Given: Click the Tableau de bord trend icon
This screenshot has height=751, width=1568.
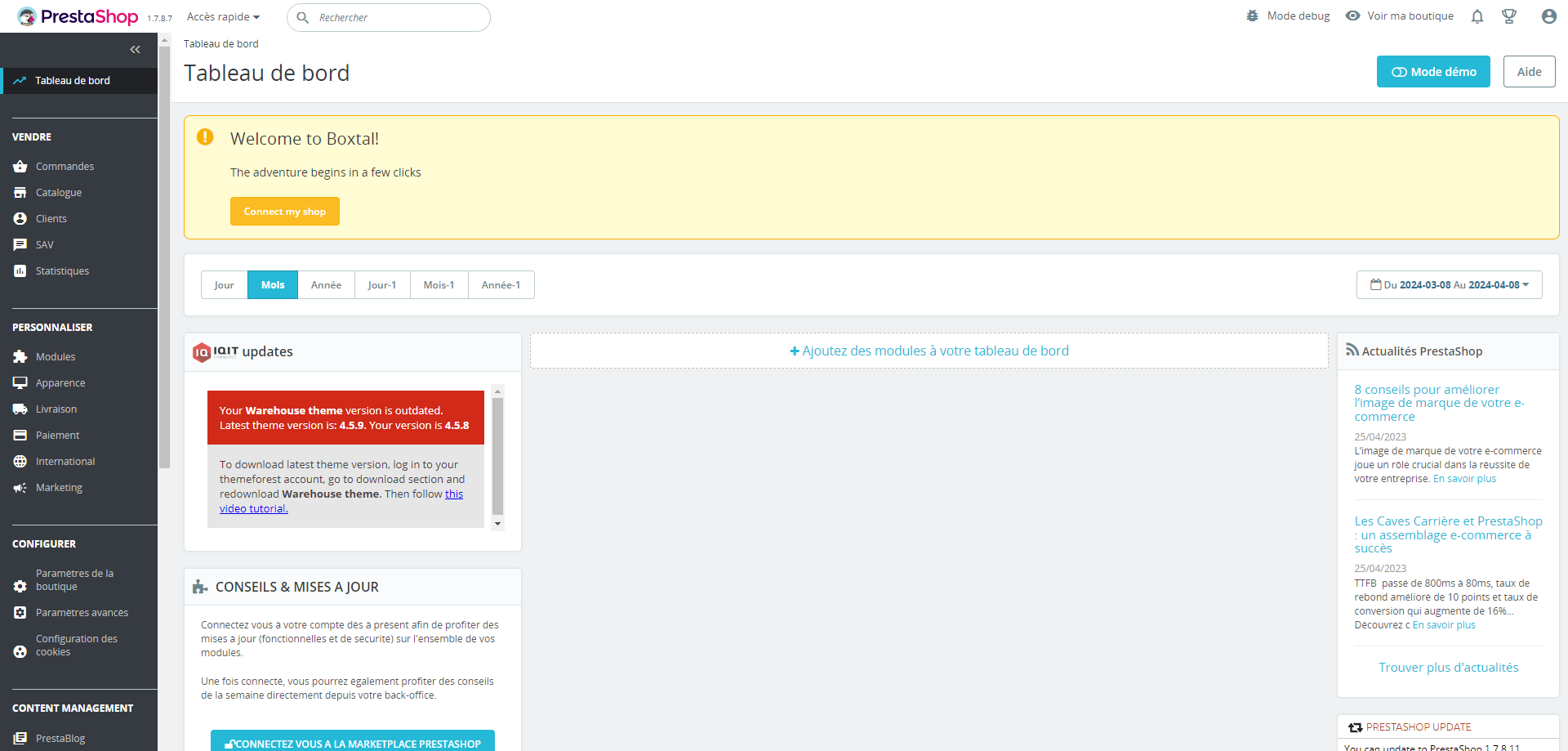Looking at the screenshot, I should 20,81.
